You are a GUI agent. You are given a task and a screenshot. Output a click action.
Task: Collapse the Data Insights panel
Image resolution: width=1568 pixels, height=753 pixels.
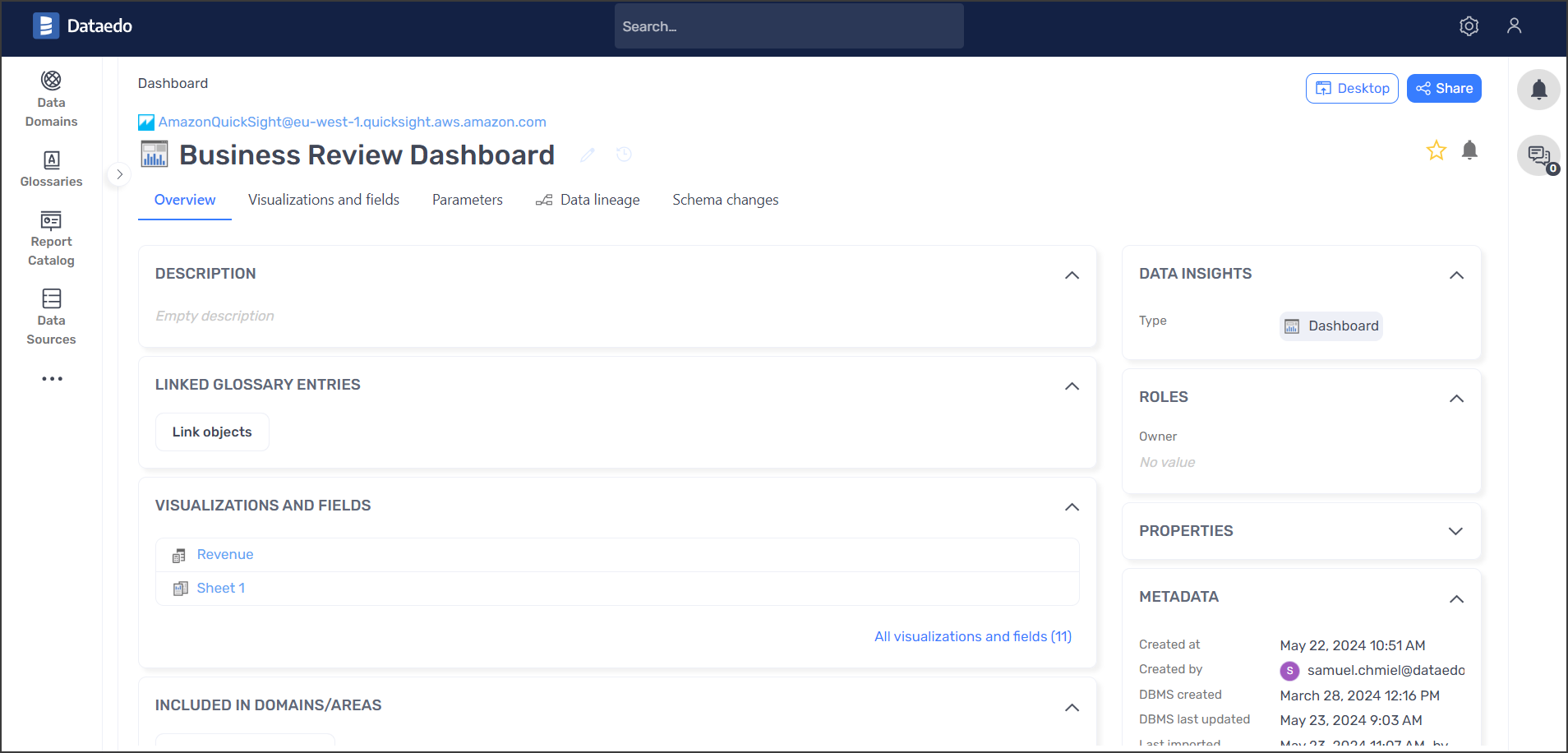pos(1456,275)
